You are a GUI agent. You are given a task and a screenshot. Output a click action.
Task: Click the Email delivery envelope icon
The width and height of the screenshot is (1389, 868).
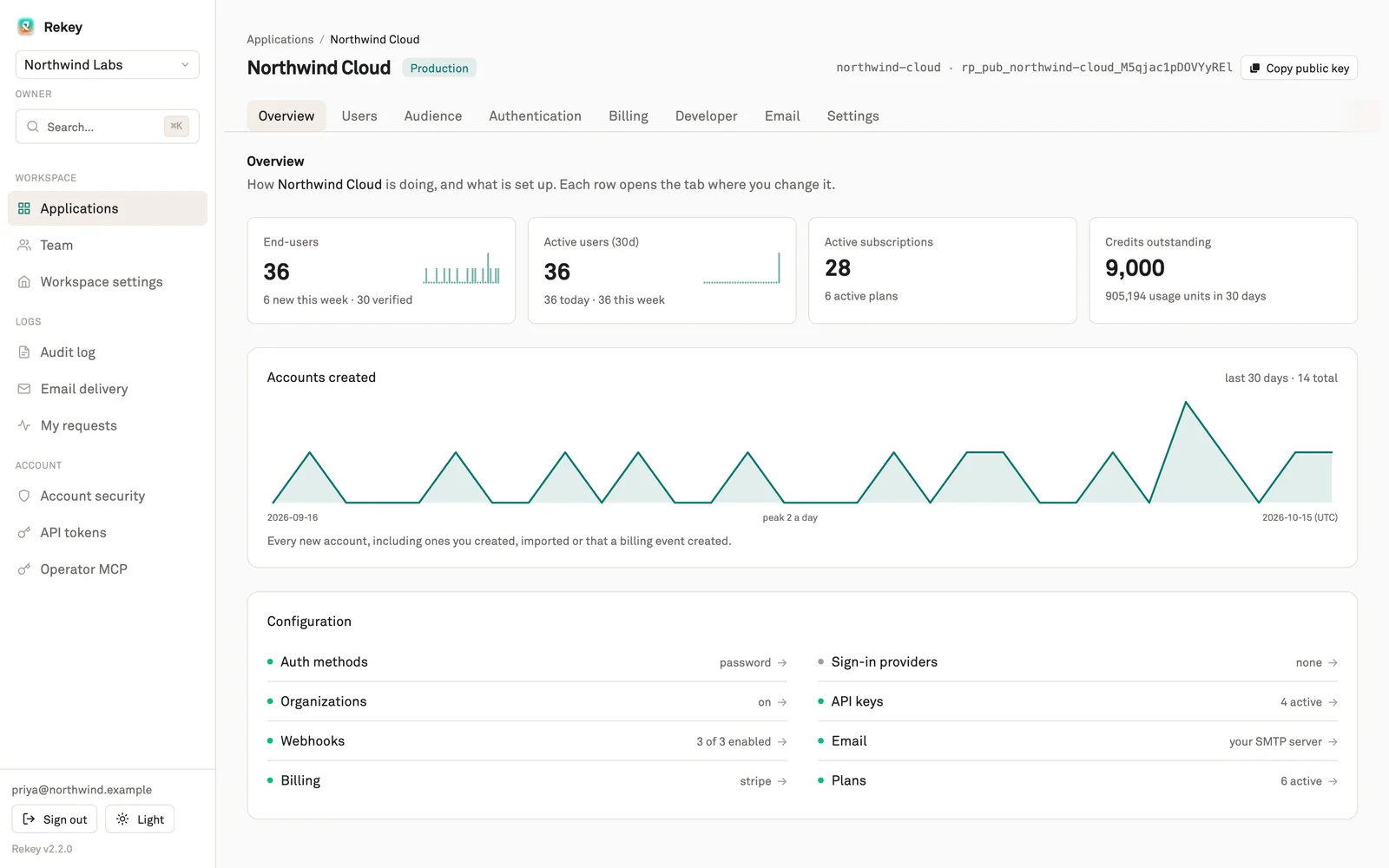(24, 389)
